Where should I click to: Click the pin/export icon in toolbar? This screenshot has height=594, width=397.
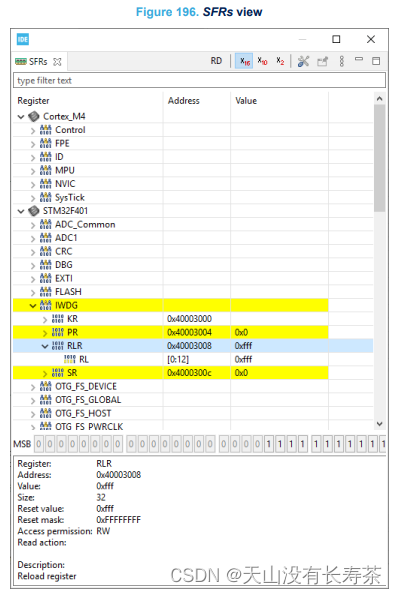pyautogui.click(x=322, y=61)
